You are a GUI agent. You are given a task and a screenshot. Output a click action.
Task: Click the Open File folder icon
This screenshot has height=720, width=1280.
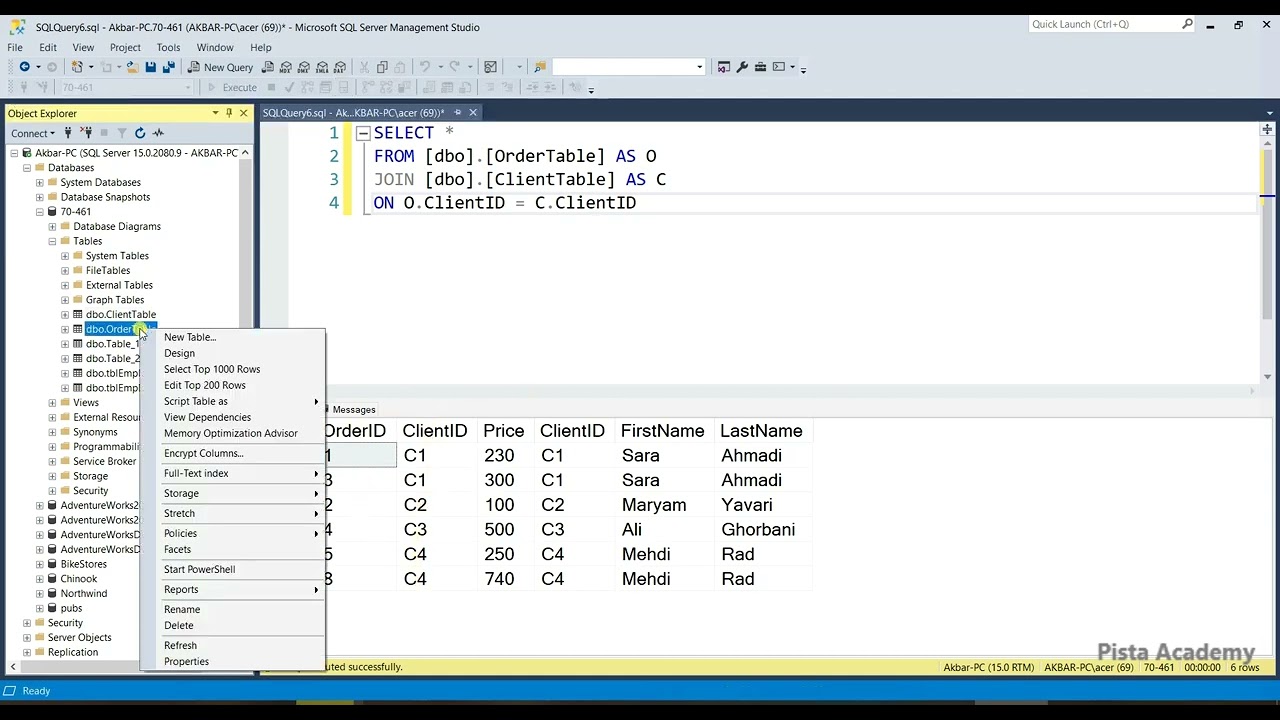coord(132,67)
